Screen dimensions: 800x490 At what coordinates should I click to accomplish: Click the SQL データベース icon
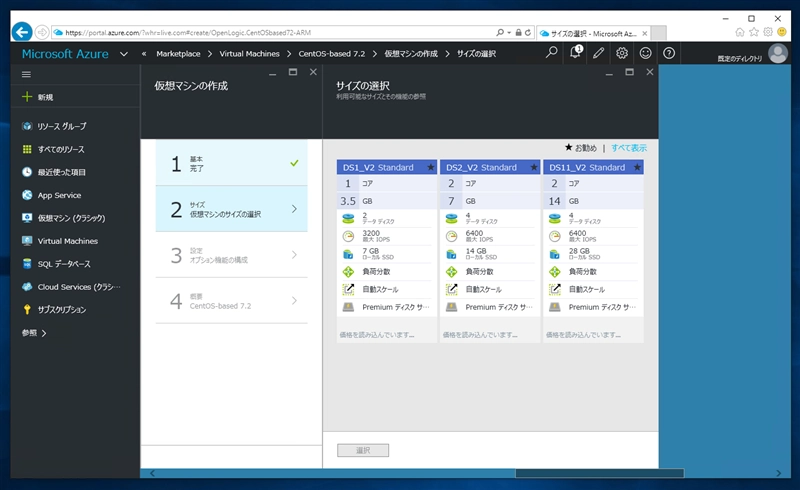(x=27, y=264)
